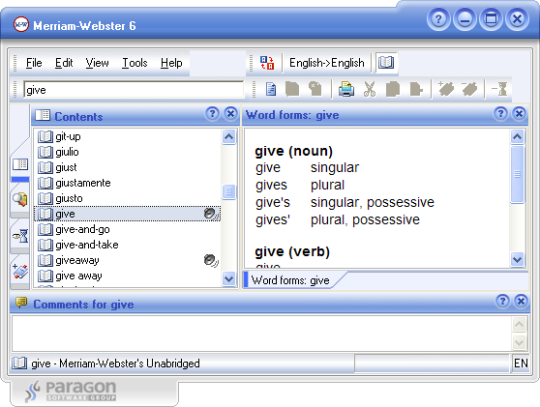Play pronunciation sound for give
540x407 pixels.
click(x=211, y=214)
